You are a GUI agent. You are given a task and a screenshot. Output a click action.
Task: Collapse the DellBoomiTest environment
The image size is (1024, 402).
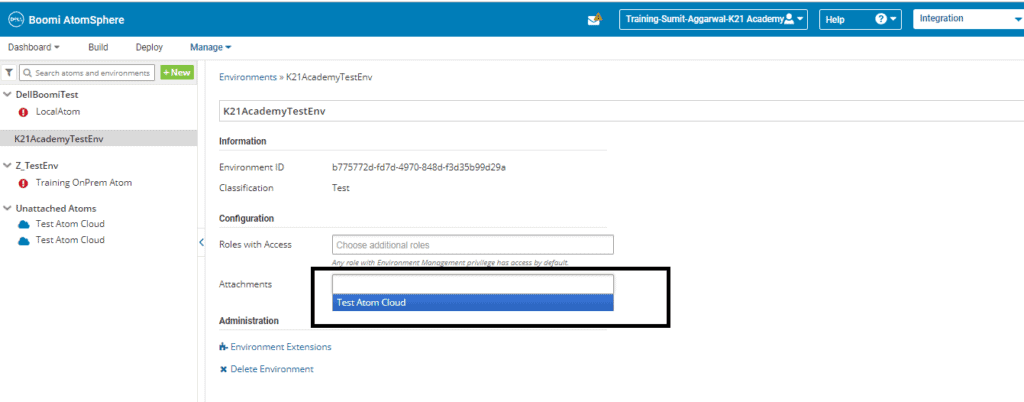7,95
